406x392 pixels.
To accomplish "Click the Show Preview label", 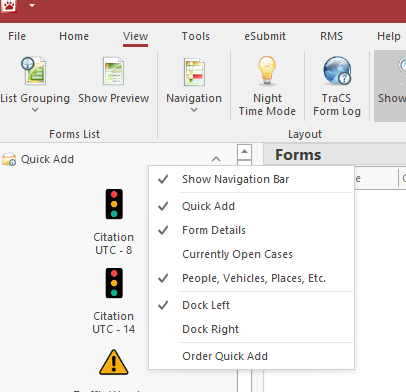I will (x=114, y=98).
